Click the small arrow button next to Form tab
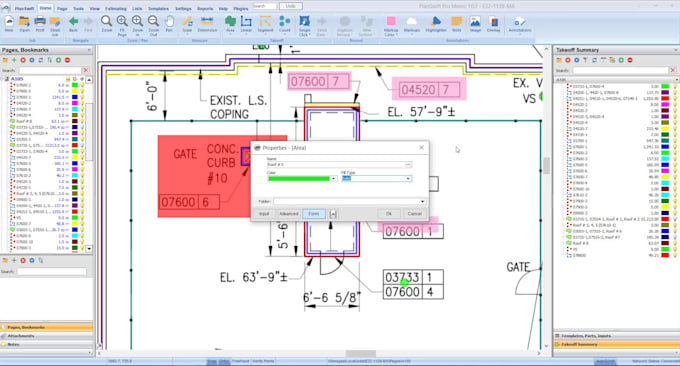This screenshot has width=680, height=366. tap(333, 213)
